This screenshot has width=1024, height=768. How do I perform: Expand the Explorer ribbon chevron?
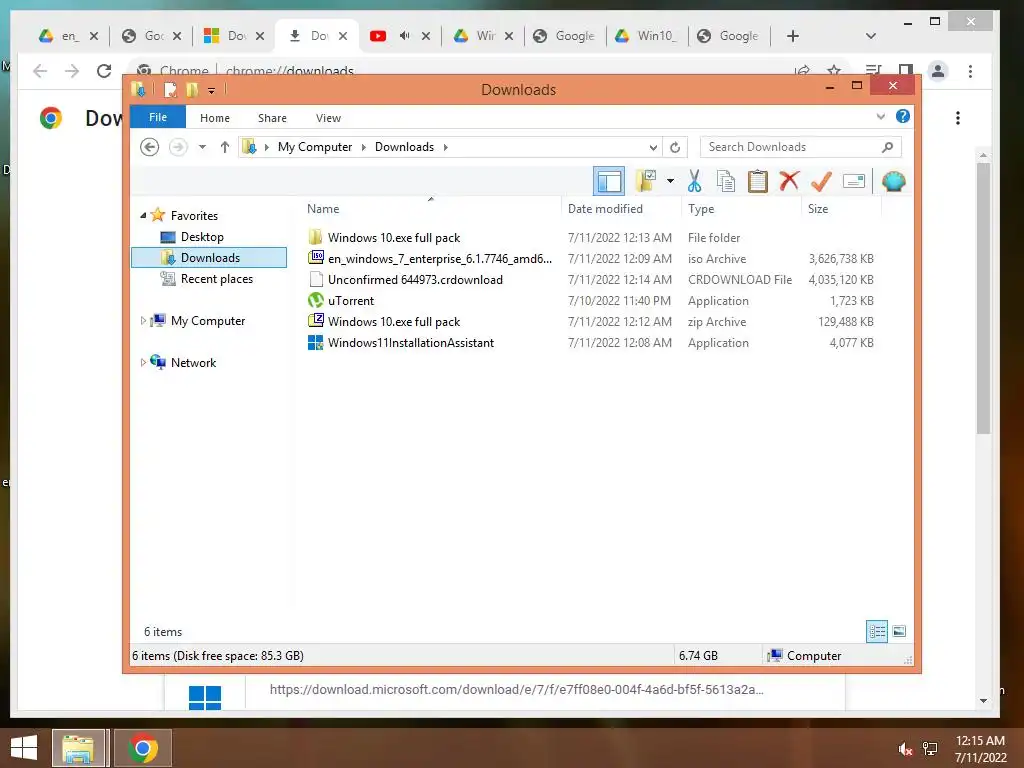[880, 117]
